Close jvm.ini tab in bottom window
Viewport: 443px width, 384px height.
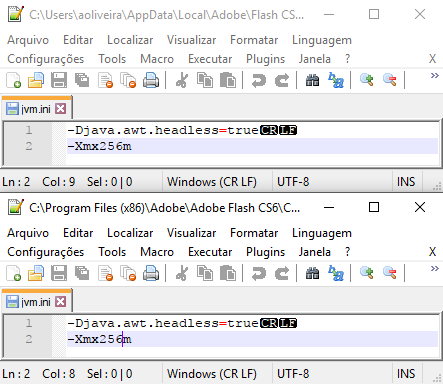[x=61, y=302]
